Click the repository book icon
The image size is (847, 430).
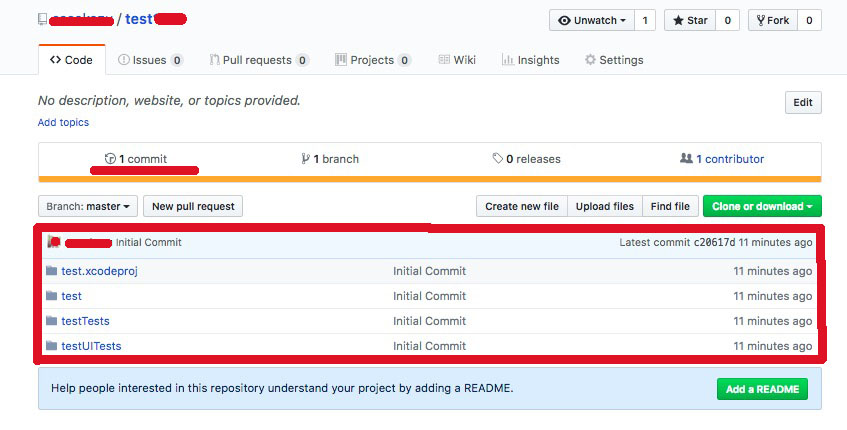coord(42,19)
